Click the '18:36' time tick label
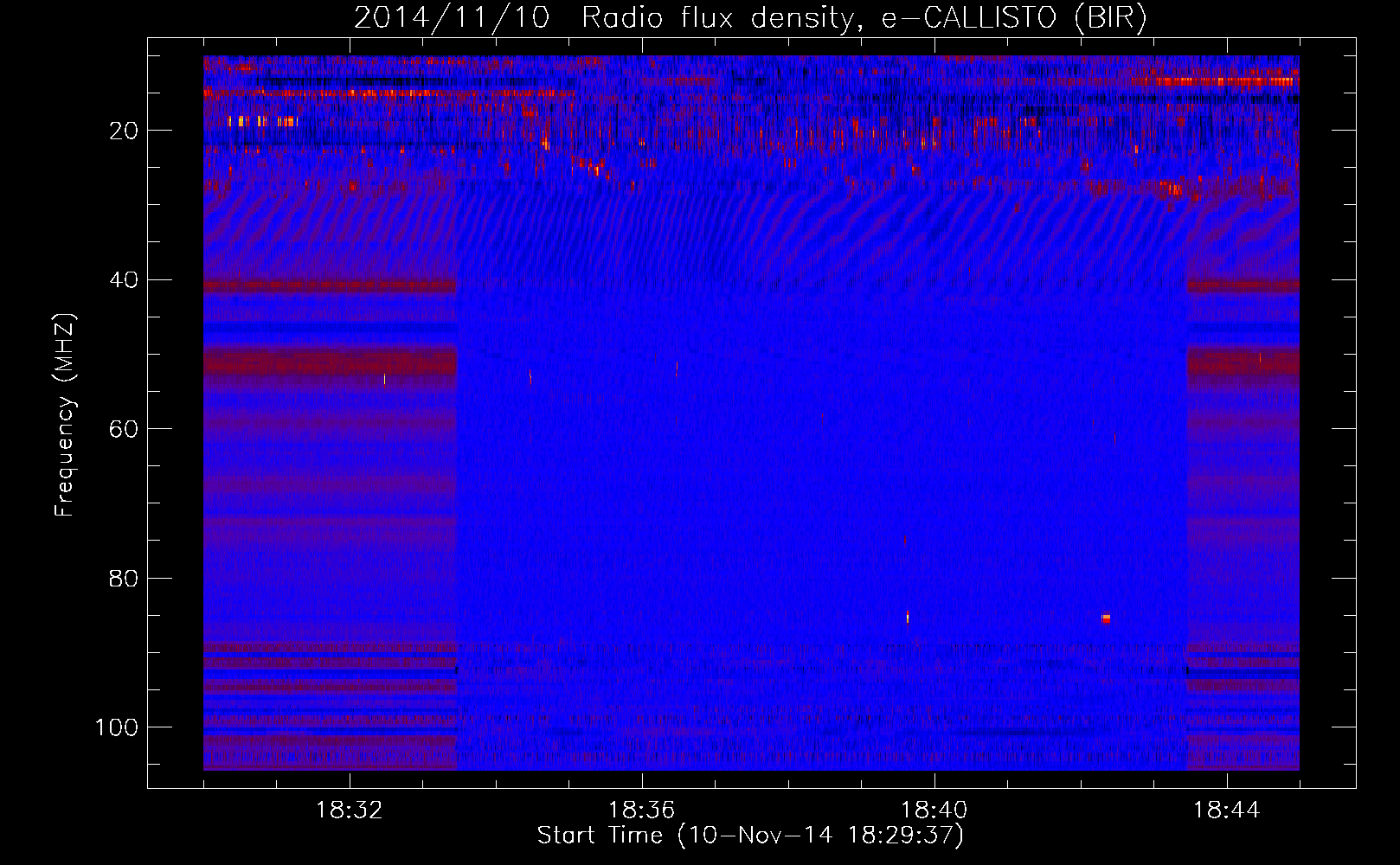Screen dimensions: 1400x865 642,811
